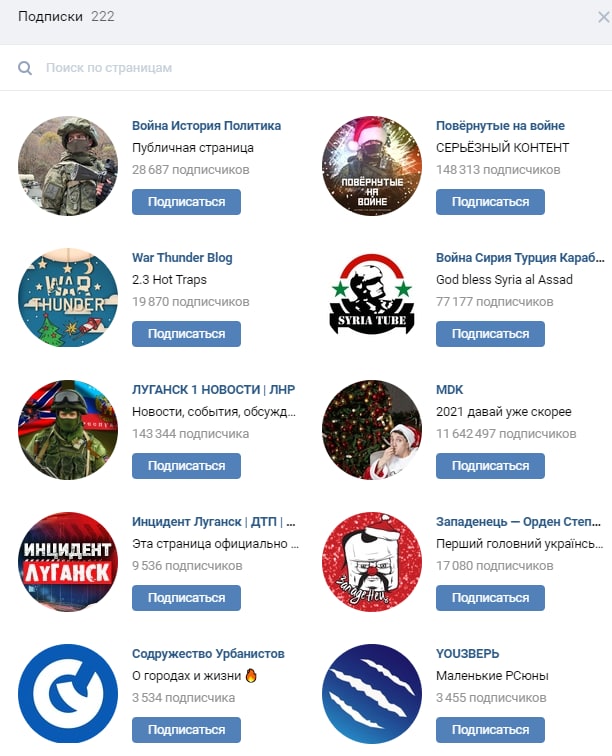Open the Содружество Урбанистов blue logo
Screen dimensions: 612x756
(68, 694)
